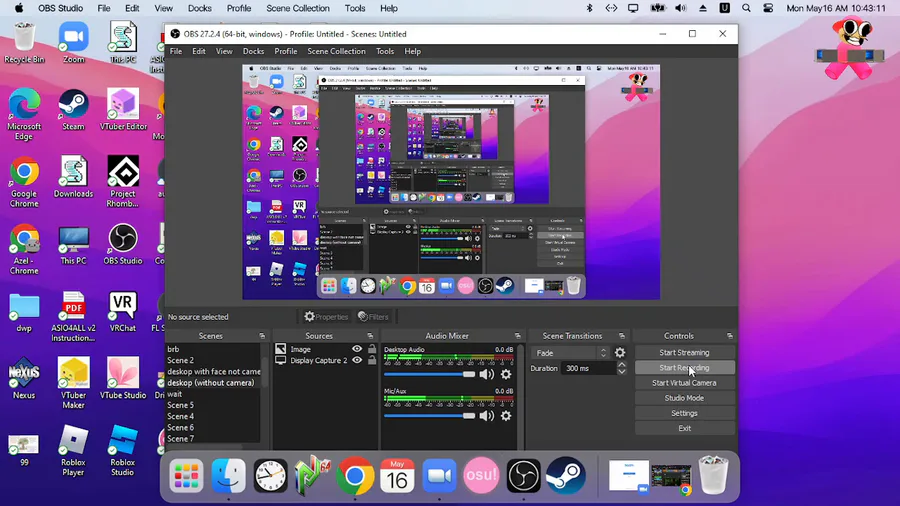
Task: Pop out the Audio Mixer dock
Action: coord(518,336)
